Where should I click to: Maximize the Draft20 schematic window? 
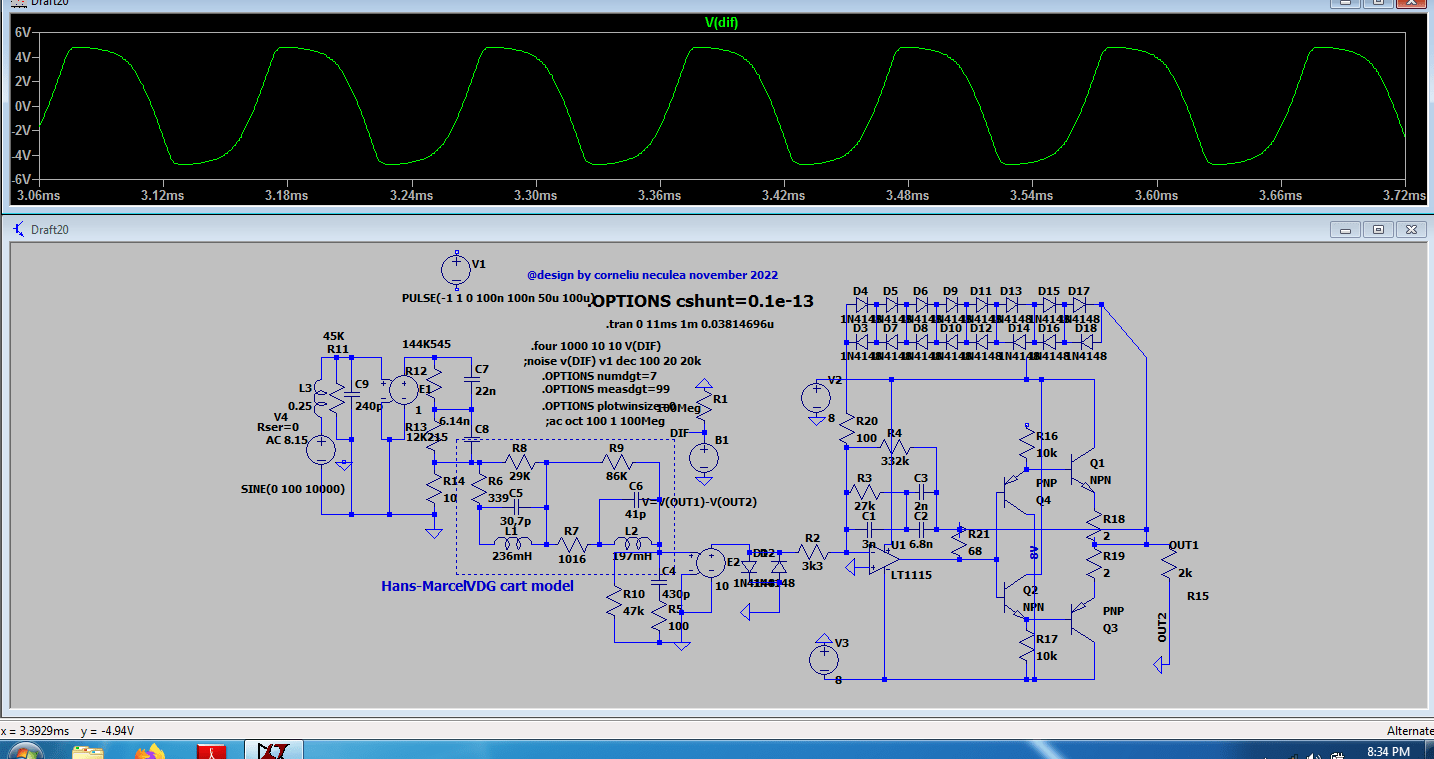(x=1378, y=229)
